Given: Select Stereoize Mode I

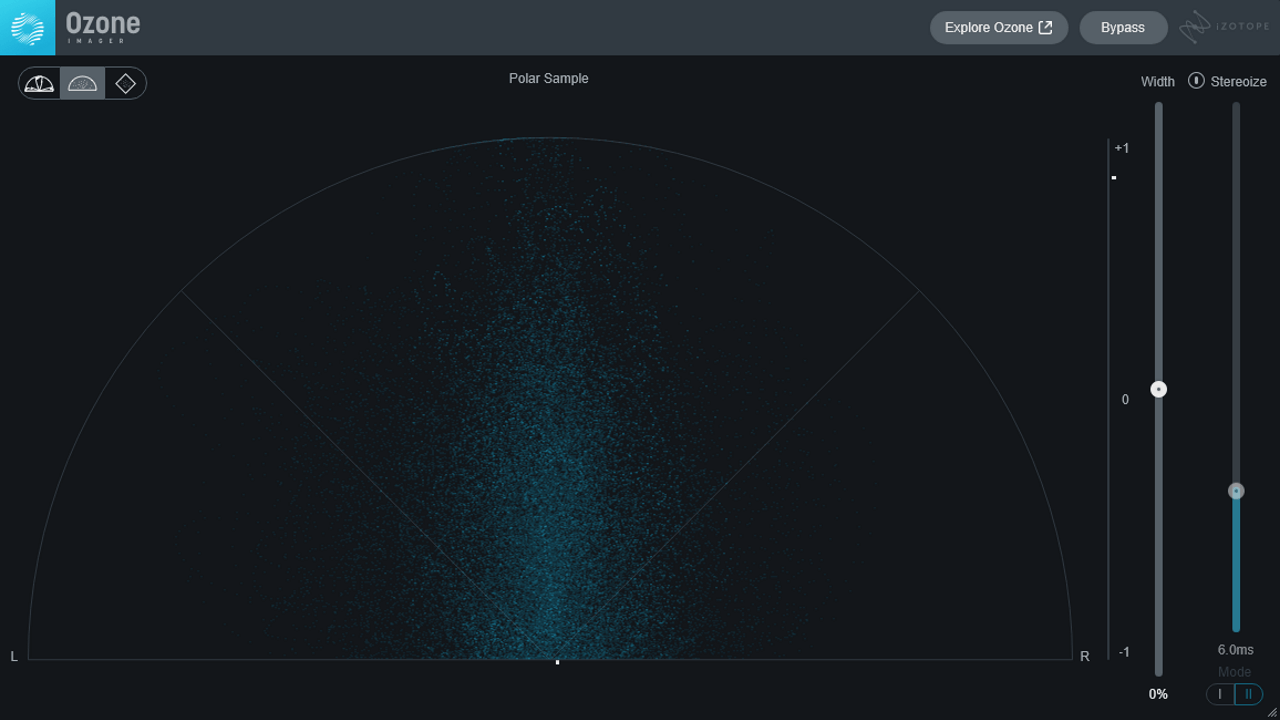Looking at the screenshot, I should [1220, 694].
